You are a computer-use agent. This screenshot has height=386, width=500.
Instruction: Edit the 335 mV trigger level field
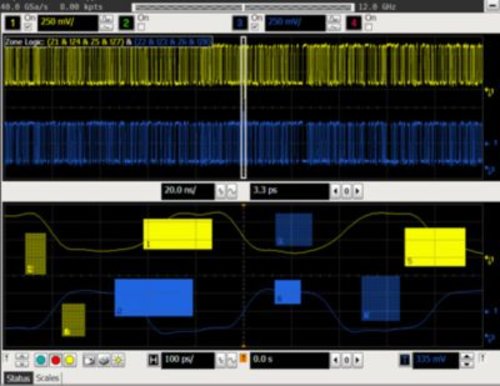point(436,360)
